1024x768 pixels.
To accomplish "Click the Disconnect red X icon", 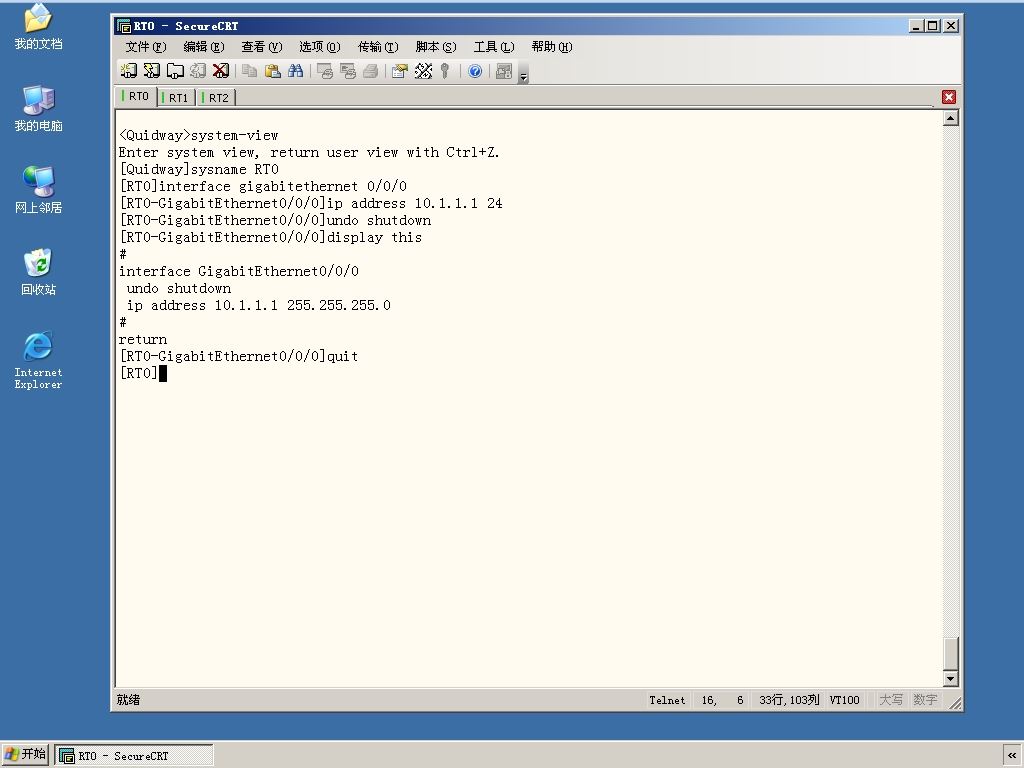I will pyautogui.click(x=221, y=71).
